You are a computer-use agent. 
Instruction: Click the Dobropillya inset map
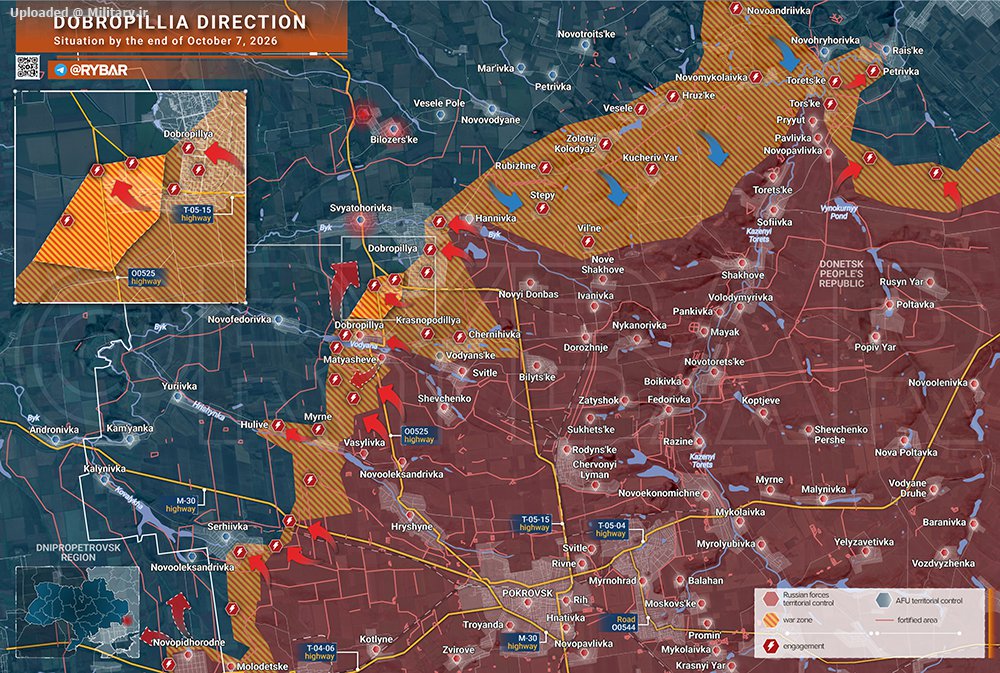click(131, 196)
